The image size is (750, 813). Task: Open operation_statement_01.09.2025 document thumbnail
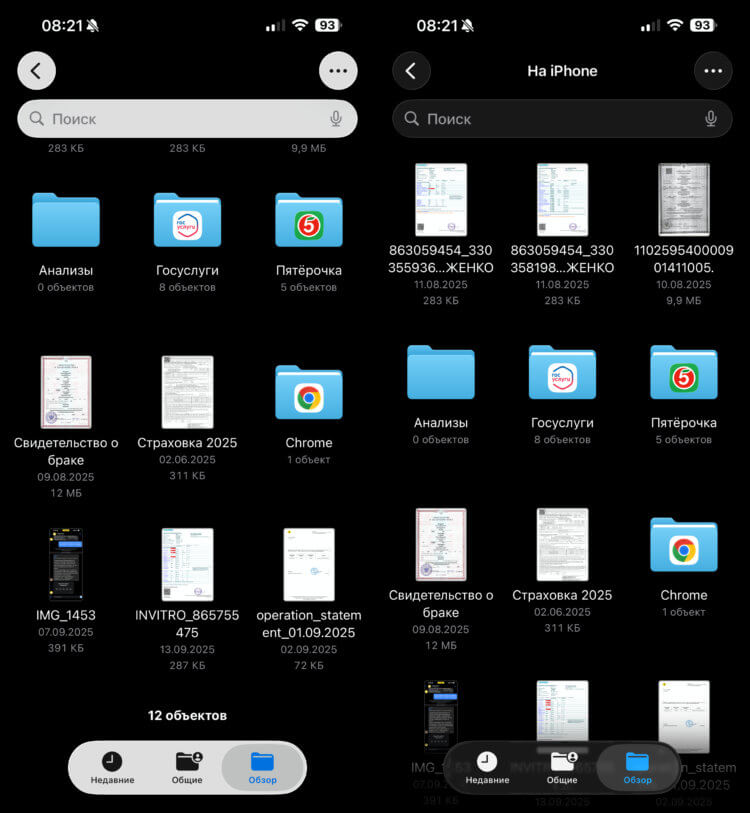(x=309, y=564)
